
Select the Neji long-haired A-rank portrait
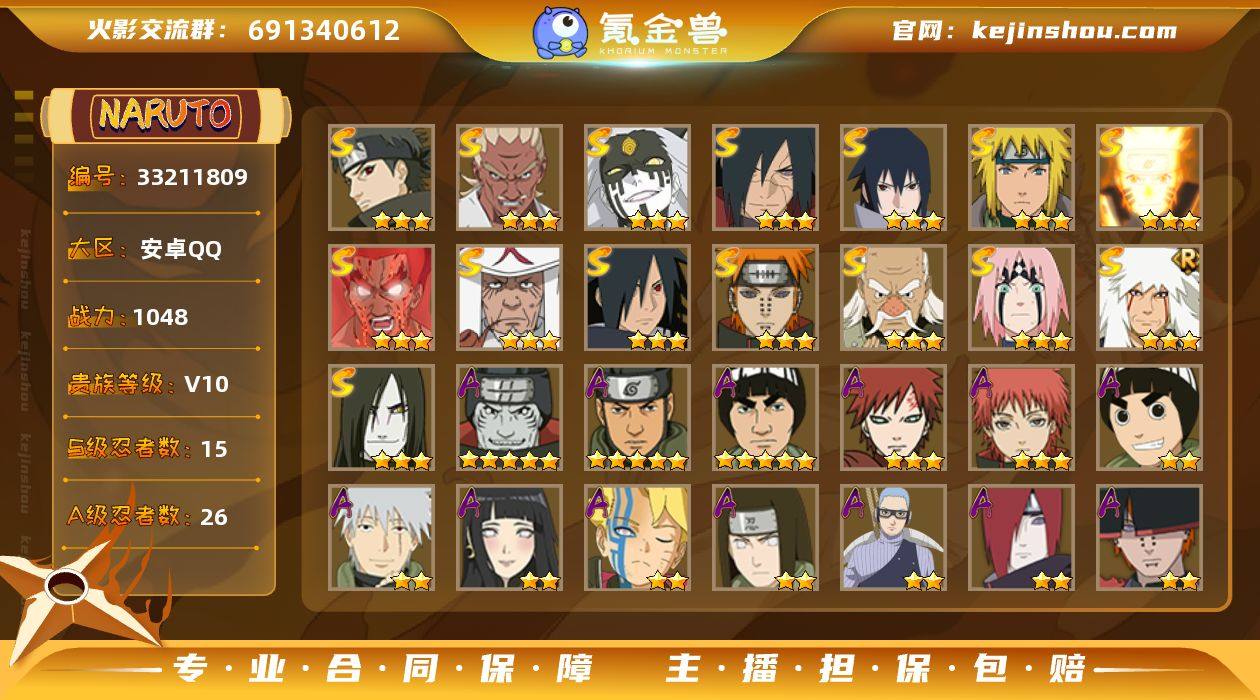[x=765, y=537]
